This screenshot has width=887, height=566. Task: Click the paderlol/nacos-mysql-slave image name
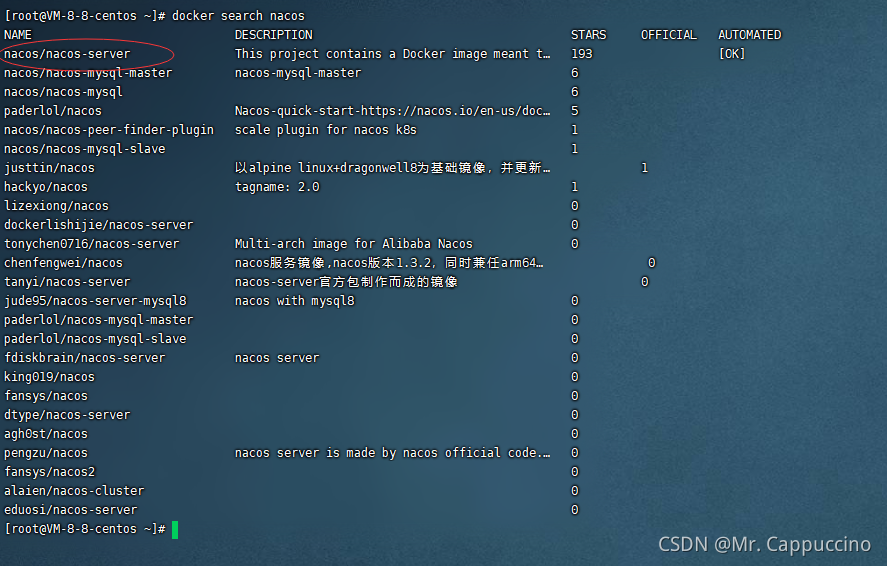96,339
